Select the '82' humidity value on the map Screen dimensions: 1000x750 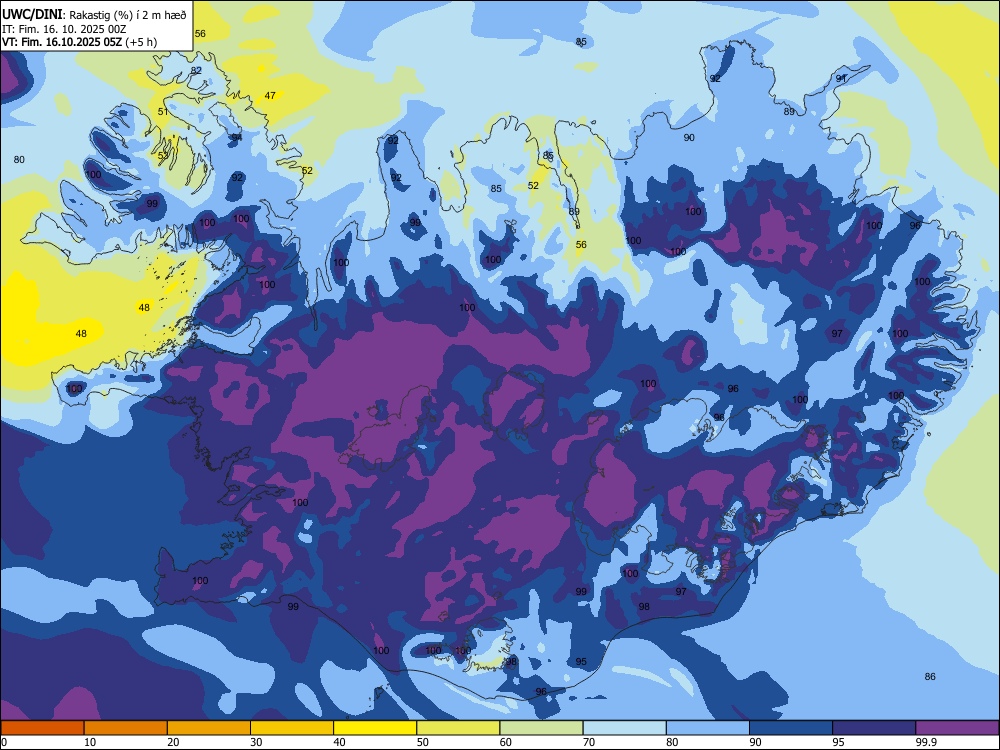pyautogui.click(x=196, y=71)
